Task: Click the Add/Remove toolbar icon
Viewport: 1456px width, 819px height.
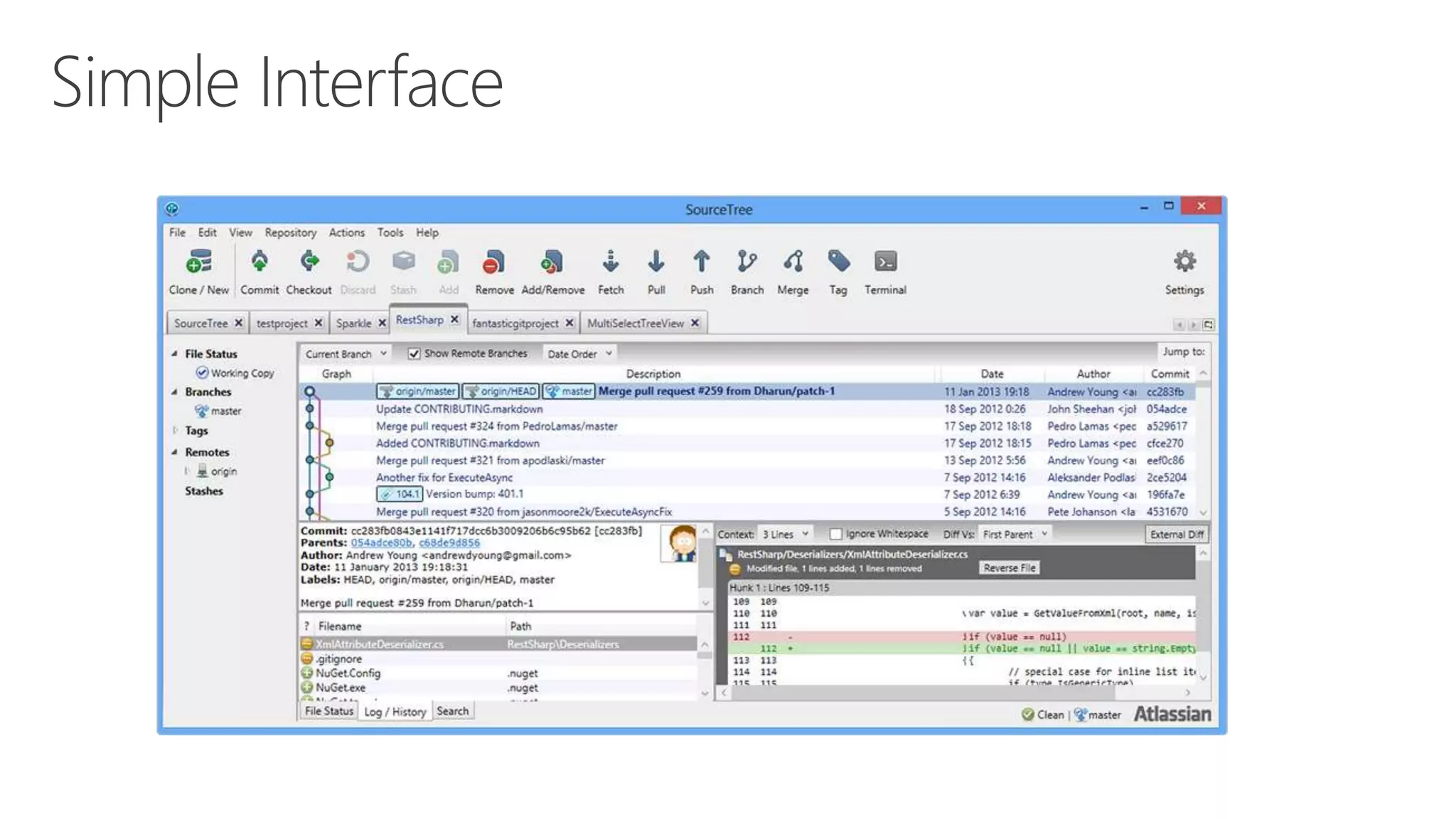Action: [x=552, y=262]
